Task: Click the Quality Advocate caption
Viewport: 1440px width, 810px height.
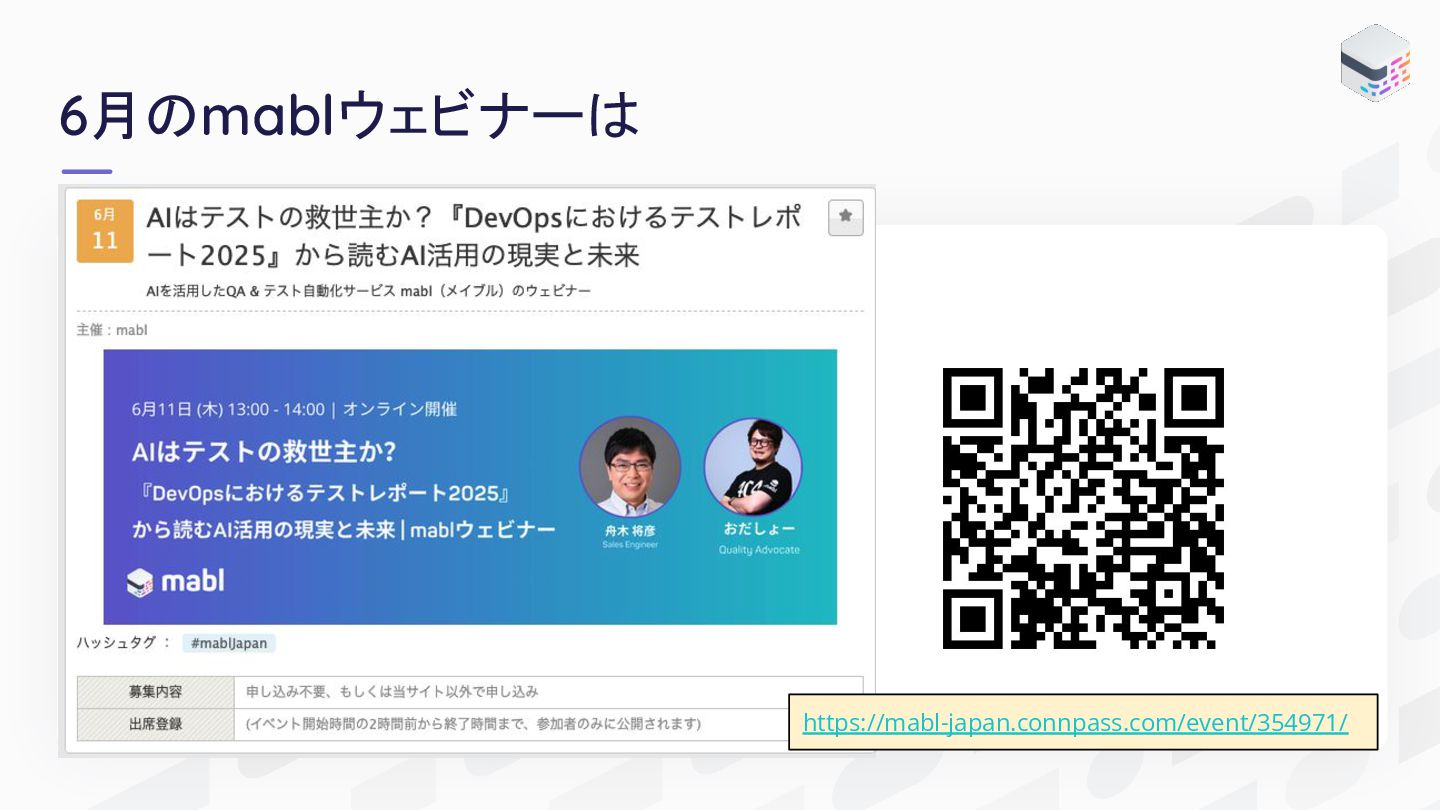Action: coord(759,550)
